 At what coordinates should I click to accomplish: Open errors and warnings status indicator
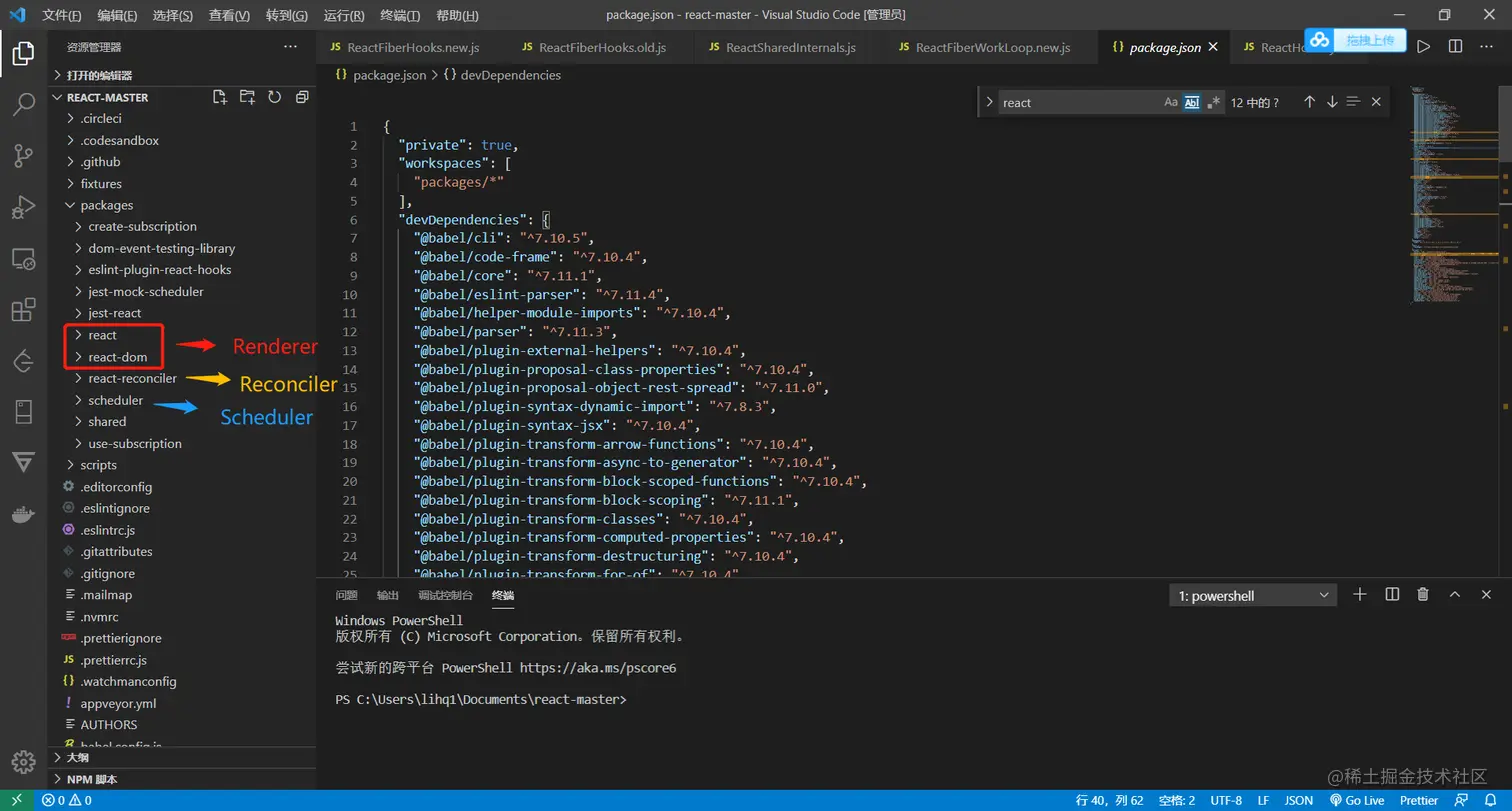coord(66,800)
